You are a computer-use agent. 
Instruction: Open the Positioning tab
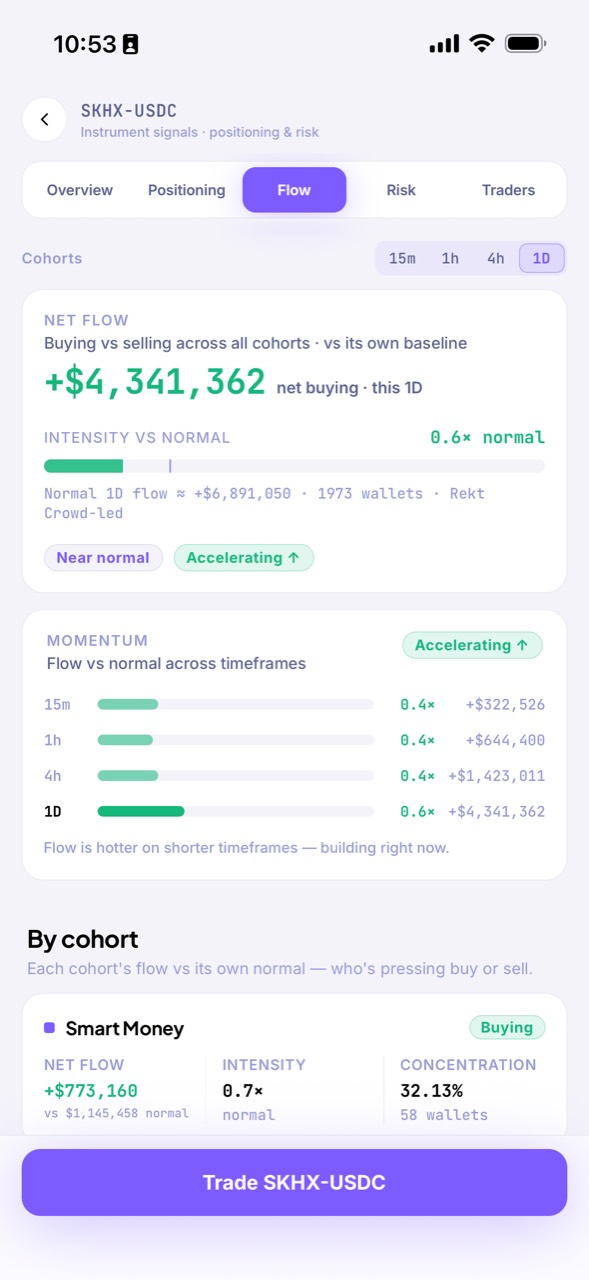(186, 190)
